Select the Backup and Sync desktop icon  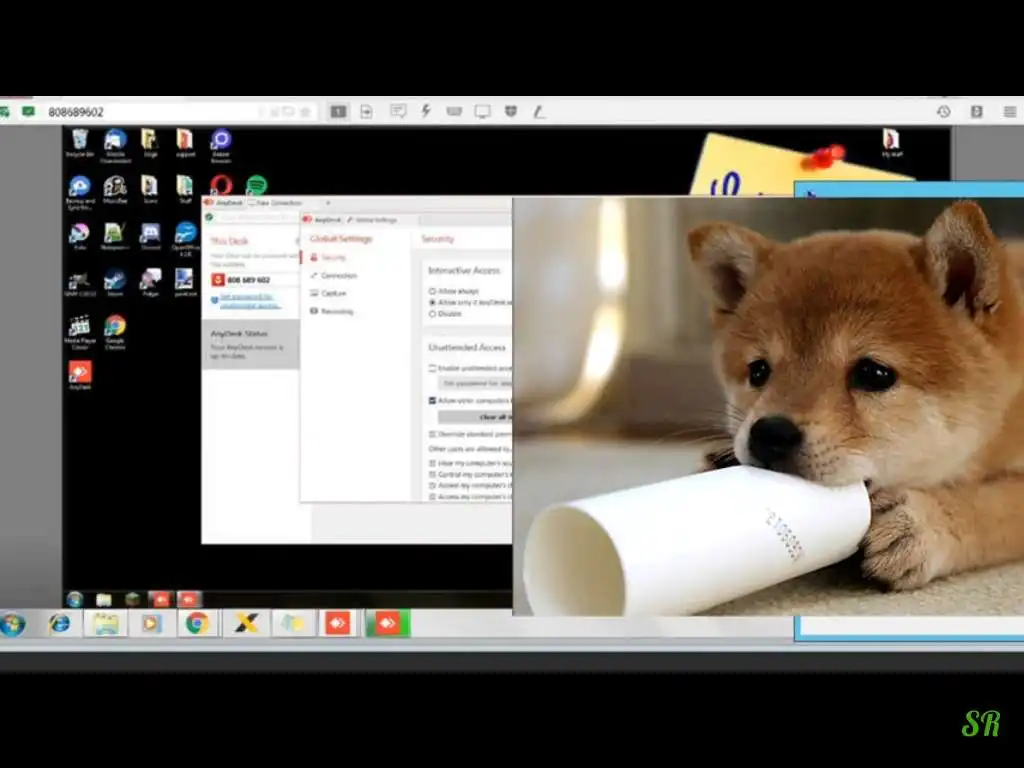[80, 193]
